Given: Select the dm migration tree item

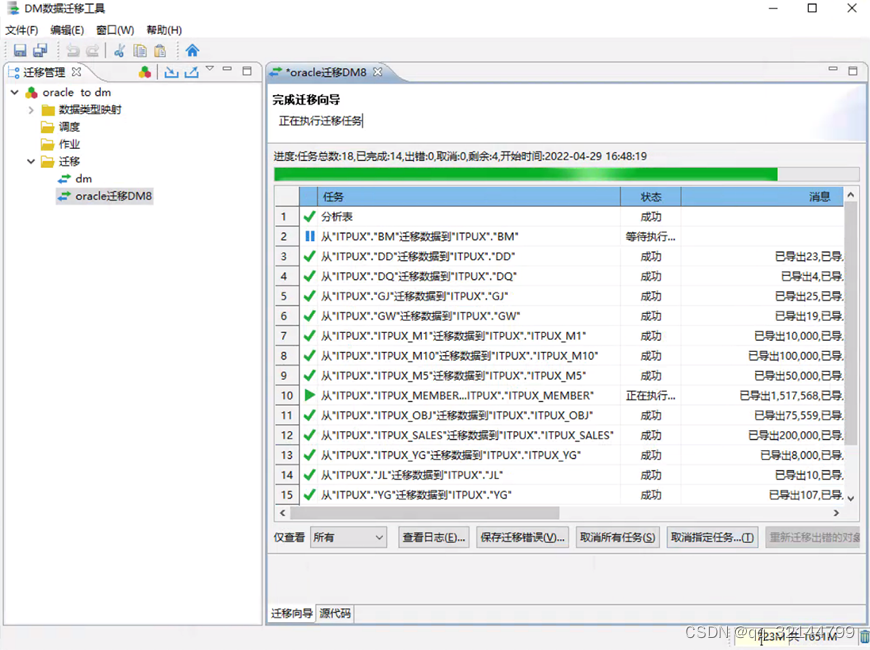Looking at the screenshot, I should click(x=84, y=178).
